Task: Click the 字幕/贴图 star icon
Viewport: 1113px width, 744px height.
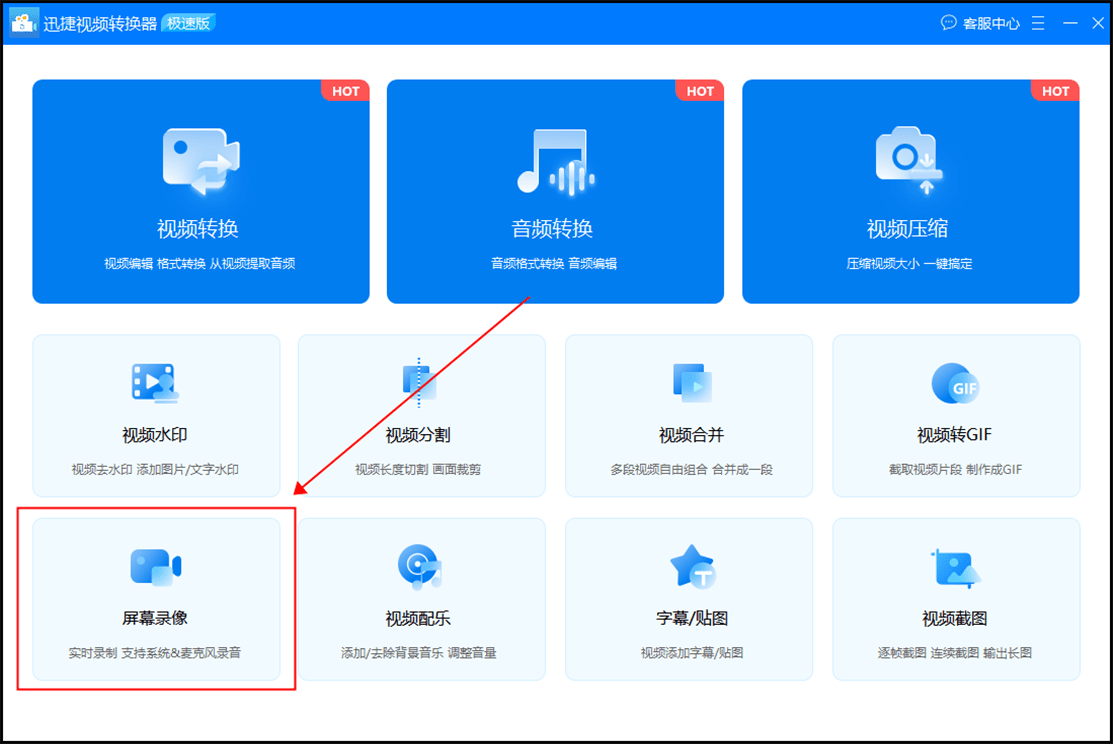Action: (x=693, y=567)
